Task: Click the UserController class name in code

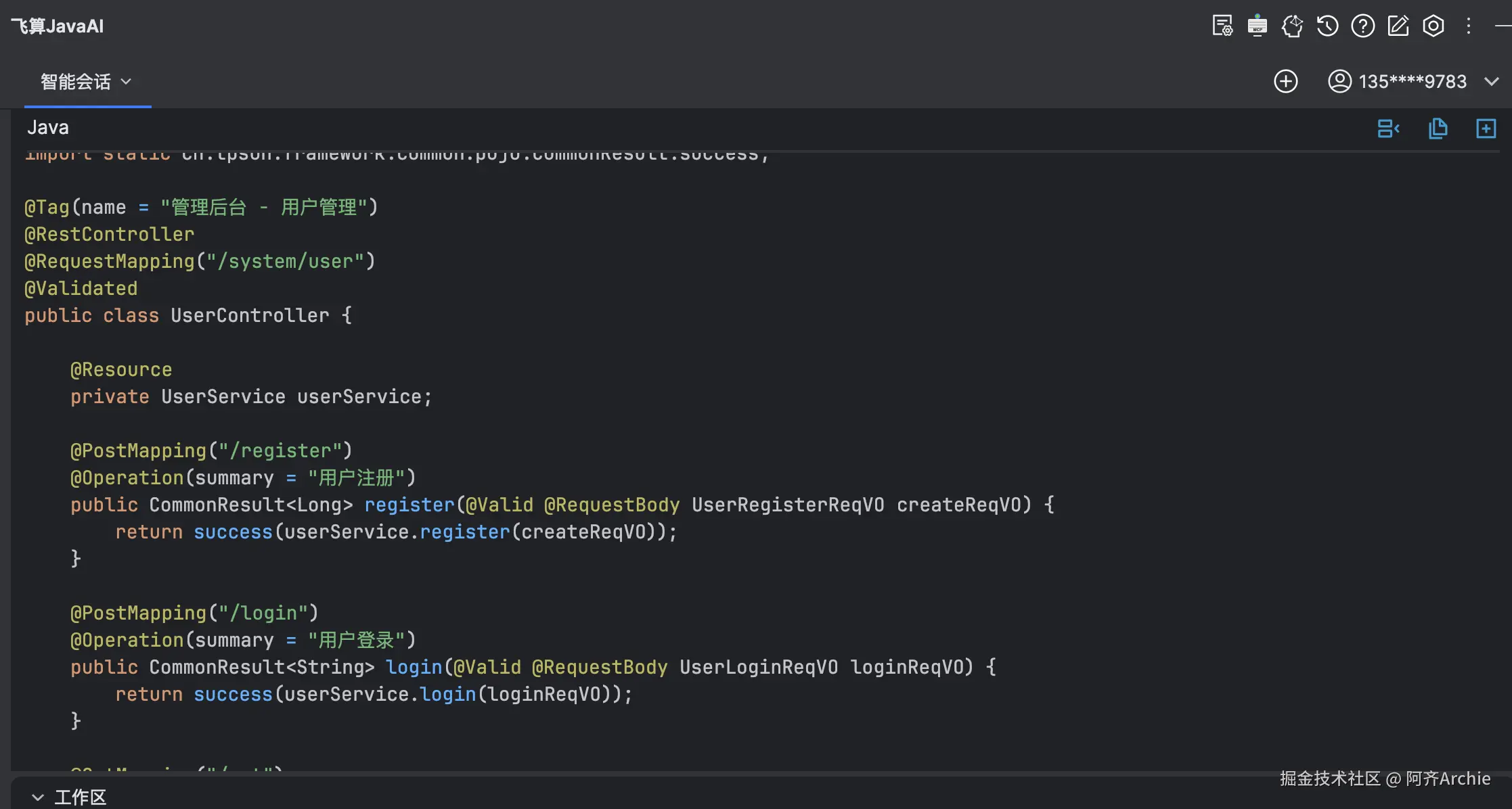Action: point(249,316)
